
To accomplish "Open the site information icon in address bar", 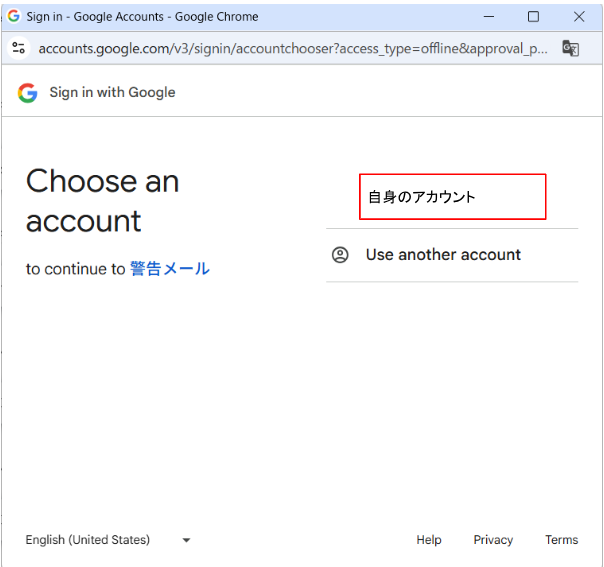I will pyautogui.click(x=18, y=48).
